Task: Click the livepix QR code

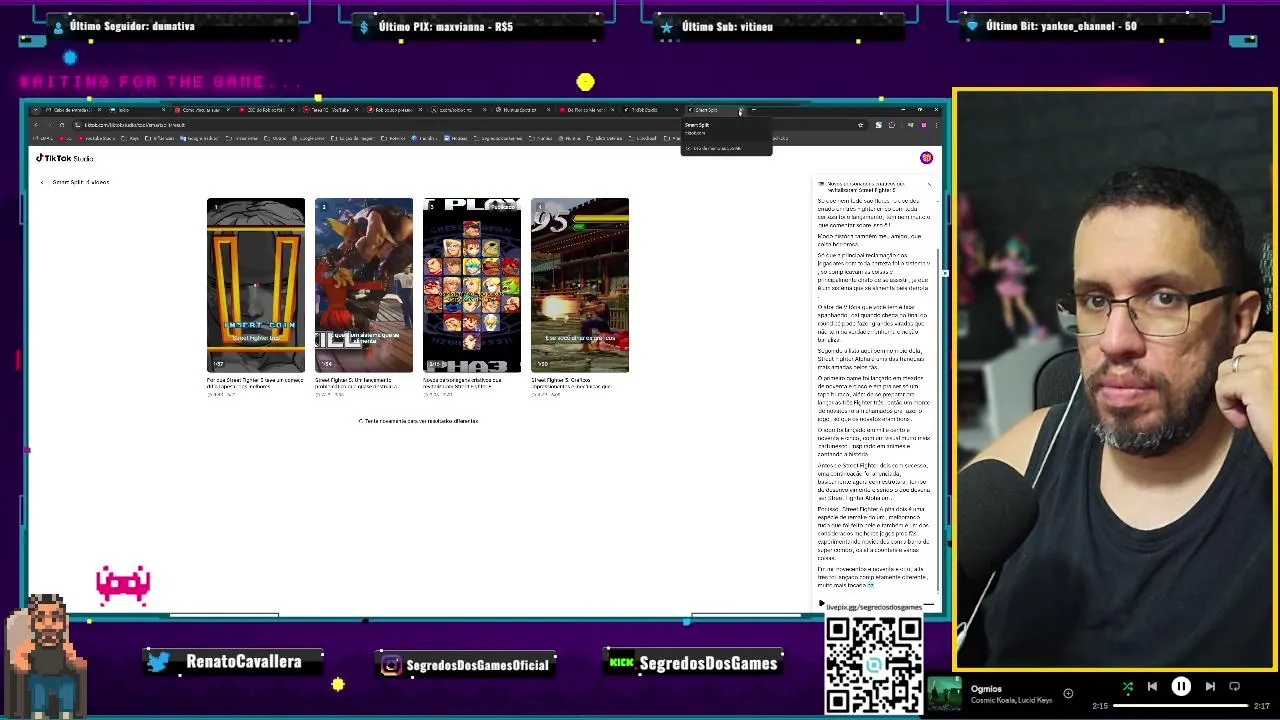Action: click(x=874, y=665)
